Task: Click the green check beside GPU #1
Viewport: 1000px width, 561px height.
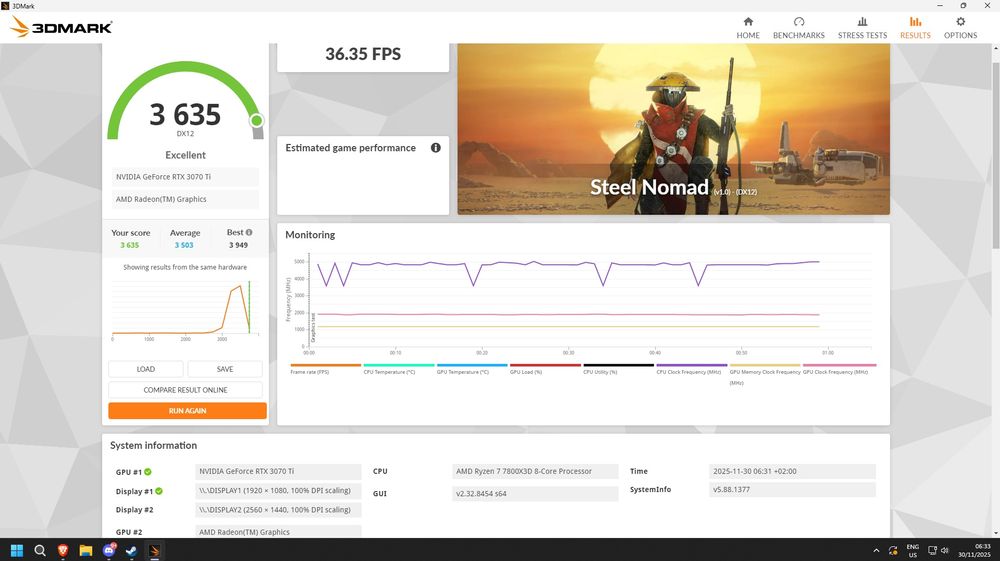Action: click(x=148, y=472)
